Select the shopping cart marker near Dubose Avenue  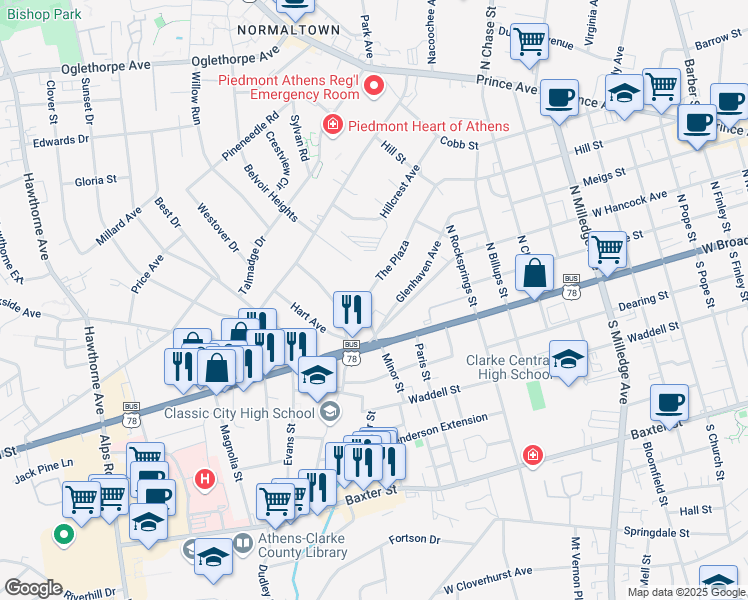point(529,44)
